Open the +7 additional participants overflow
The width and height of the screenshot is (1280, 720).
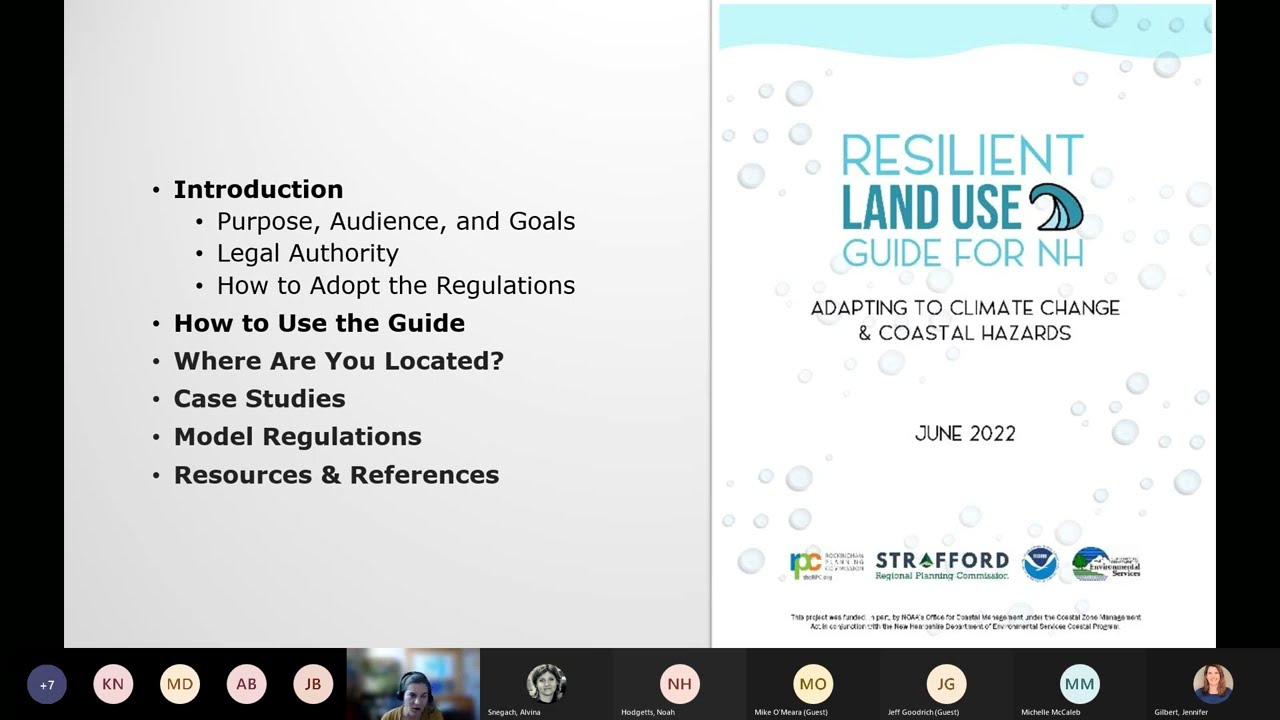click(x=47, y=685)
